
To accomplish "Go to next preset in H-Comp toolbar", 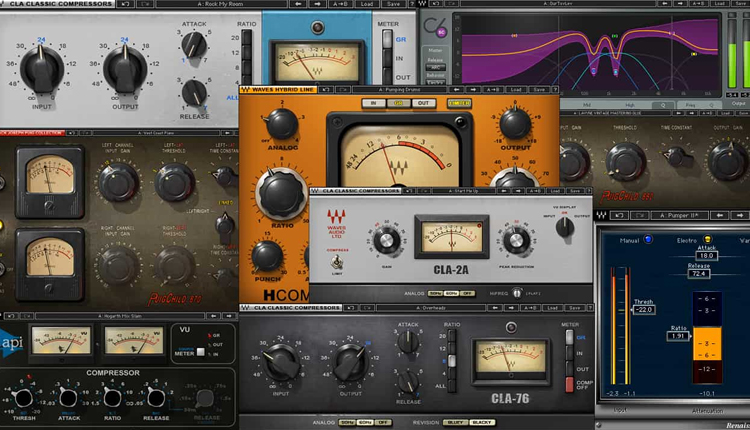I will point(473,89).
